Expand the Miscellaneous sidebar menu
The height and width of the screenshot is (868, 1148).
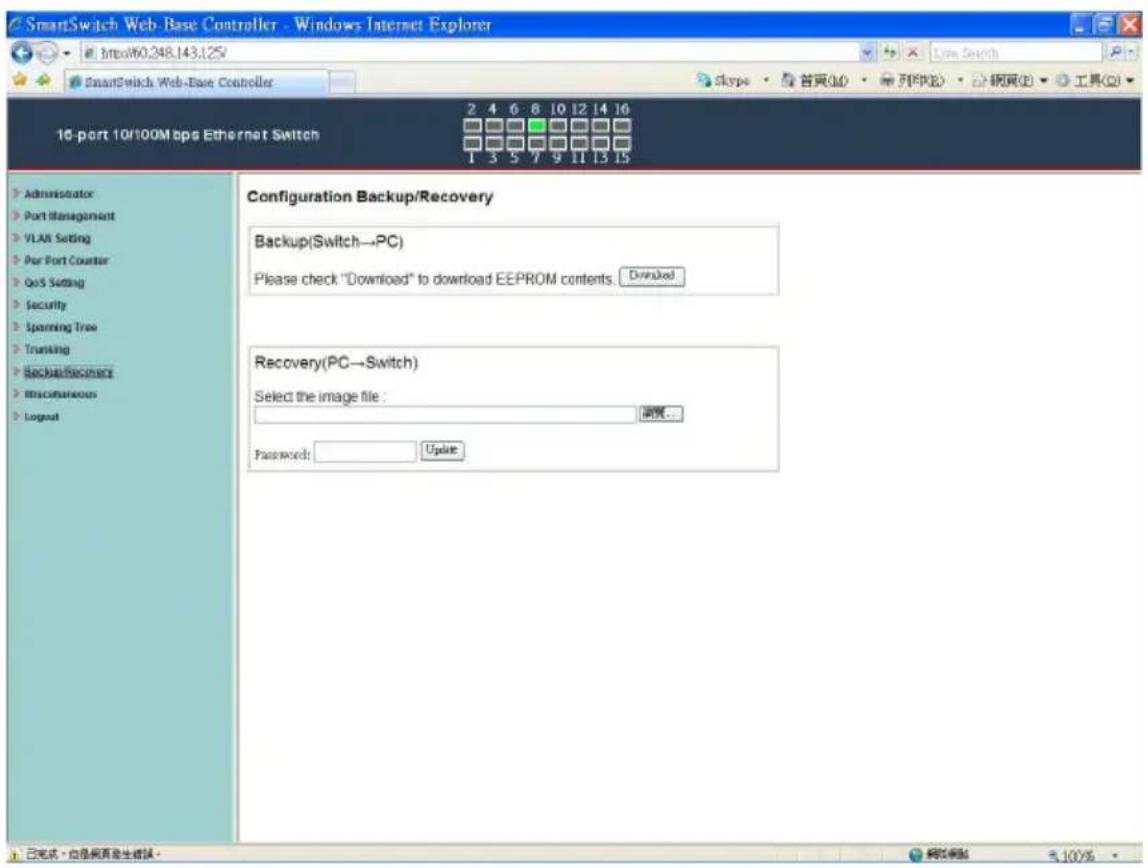pos(60,394)
